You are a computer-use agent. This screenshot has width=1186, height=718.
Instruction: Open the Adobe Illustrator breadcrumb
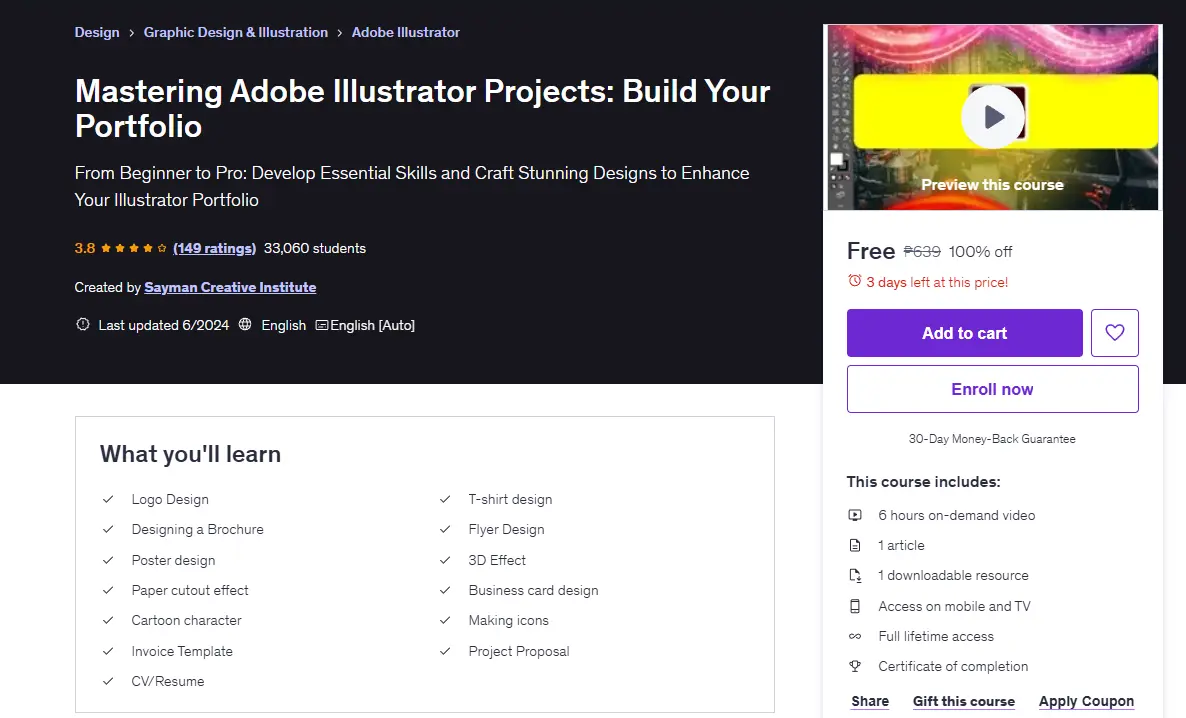pyautogui.click(x=405, y=33)
